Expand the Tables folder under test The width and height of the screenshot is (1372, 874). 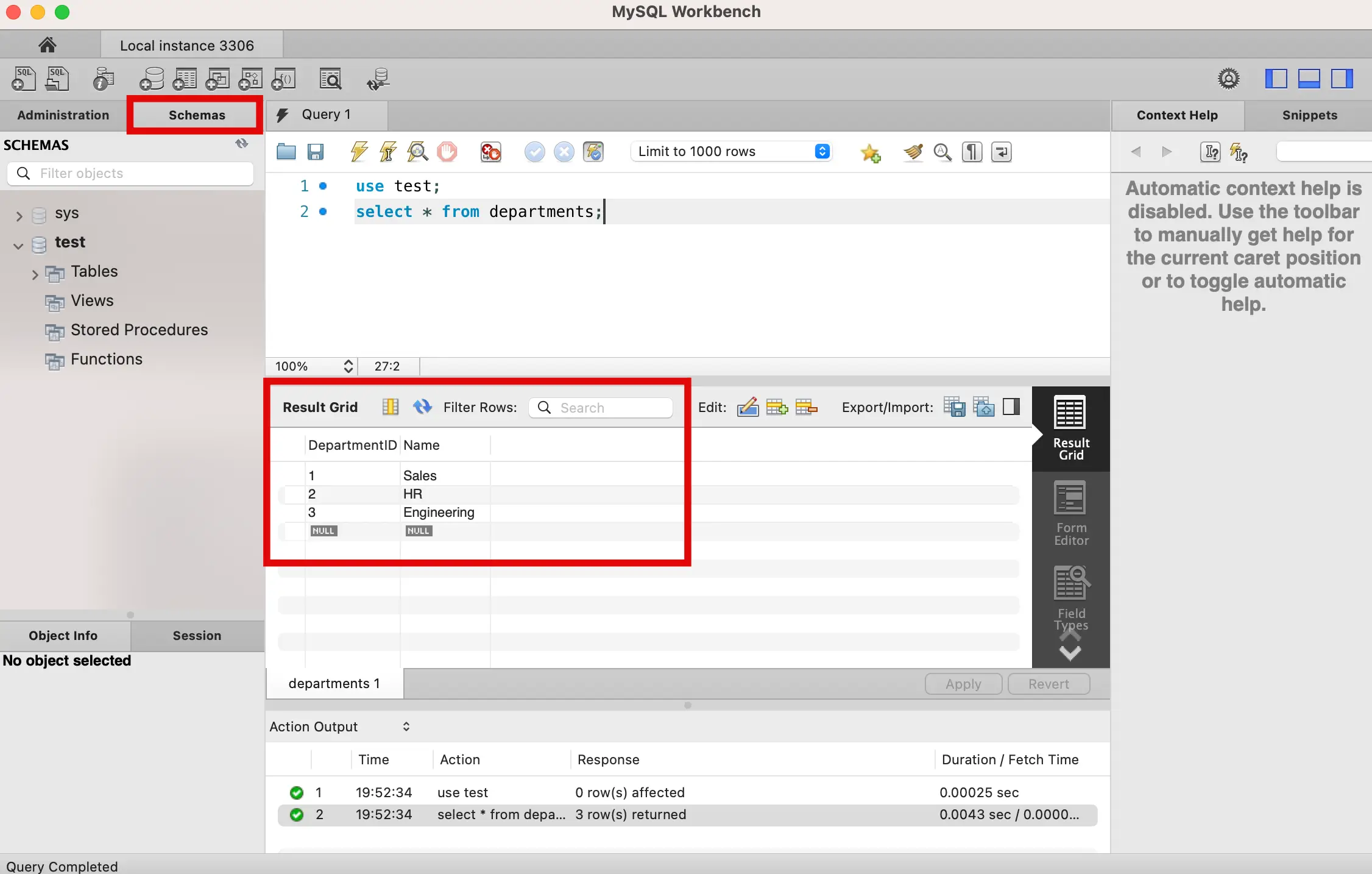[x=35, y=274]
